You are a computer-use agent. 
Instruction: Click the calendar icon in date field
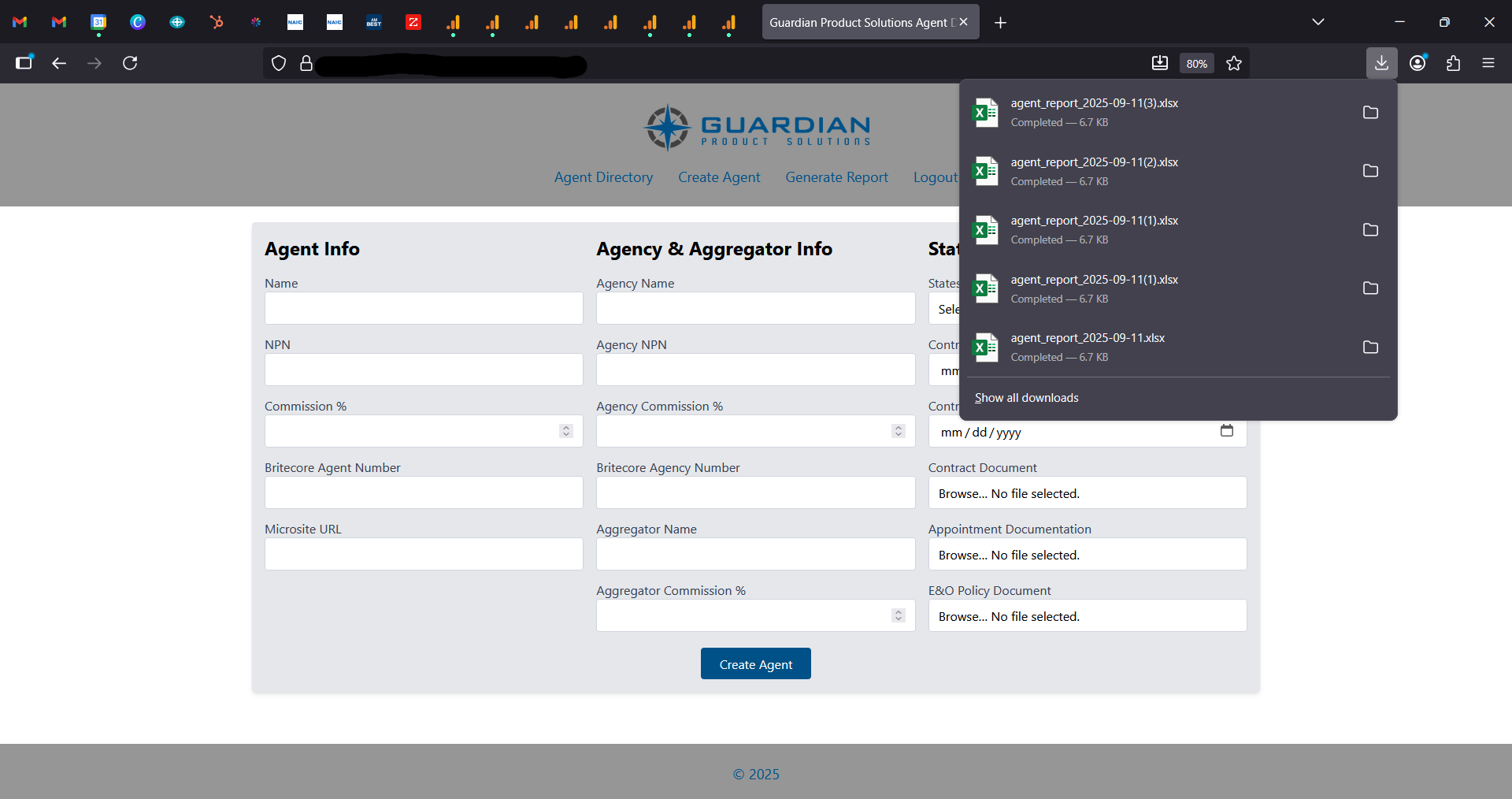click(1226, 430)
